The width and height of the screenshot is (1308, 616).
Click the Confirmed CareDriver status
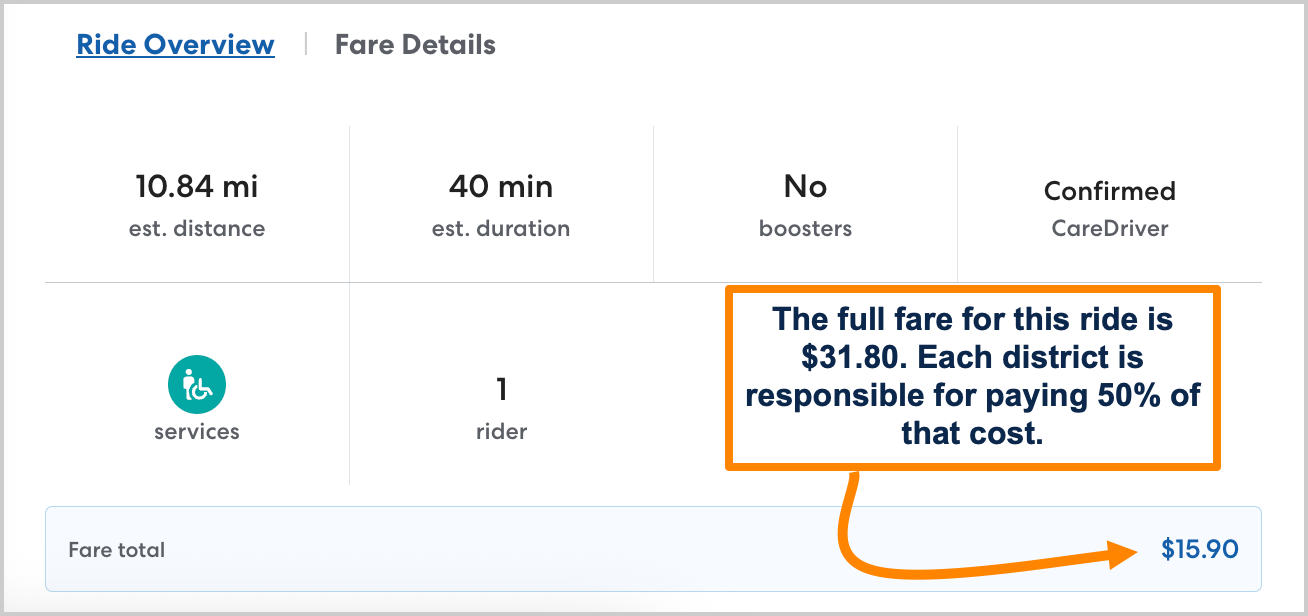[1109, 191]
